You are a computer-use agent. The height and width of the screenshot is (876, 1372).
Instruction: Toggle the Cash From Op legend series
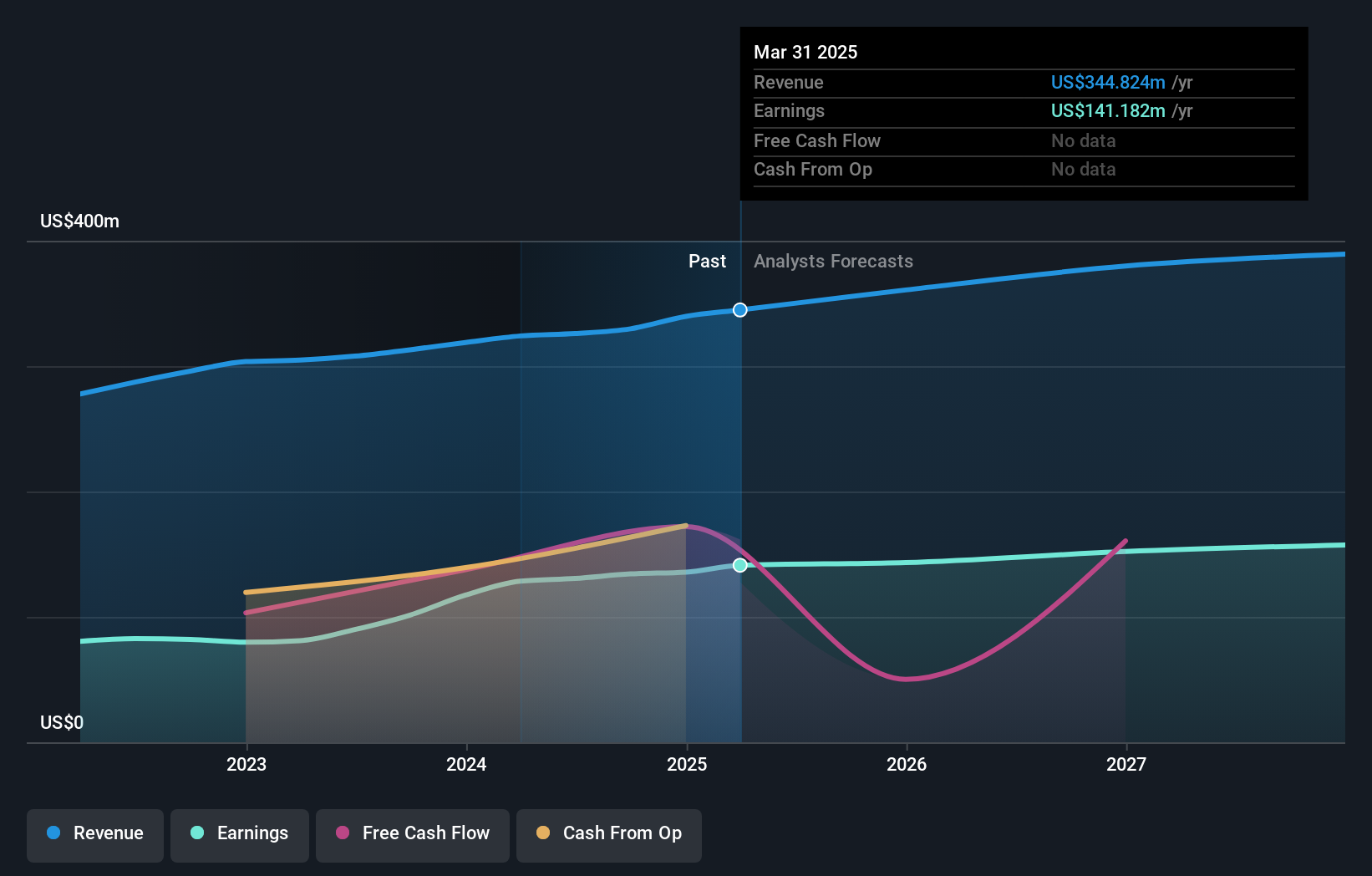click(609, 834)
